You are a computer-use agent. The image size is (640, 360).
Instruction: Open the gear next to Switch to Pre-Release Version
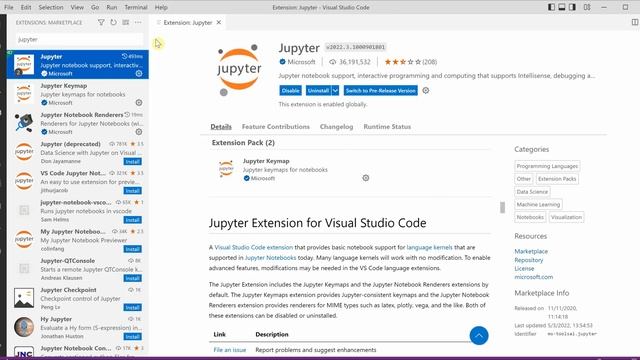pyautogui.click(x=426, y=91)
